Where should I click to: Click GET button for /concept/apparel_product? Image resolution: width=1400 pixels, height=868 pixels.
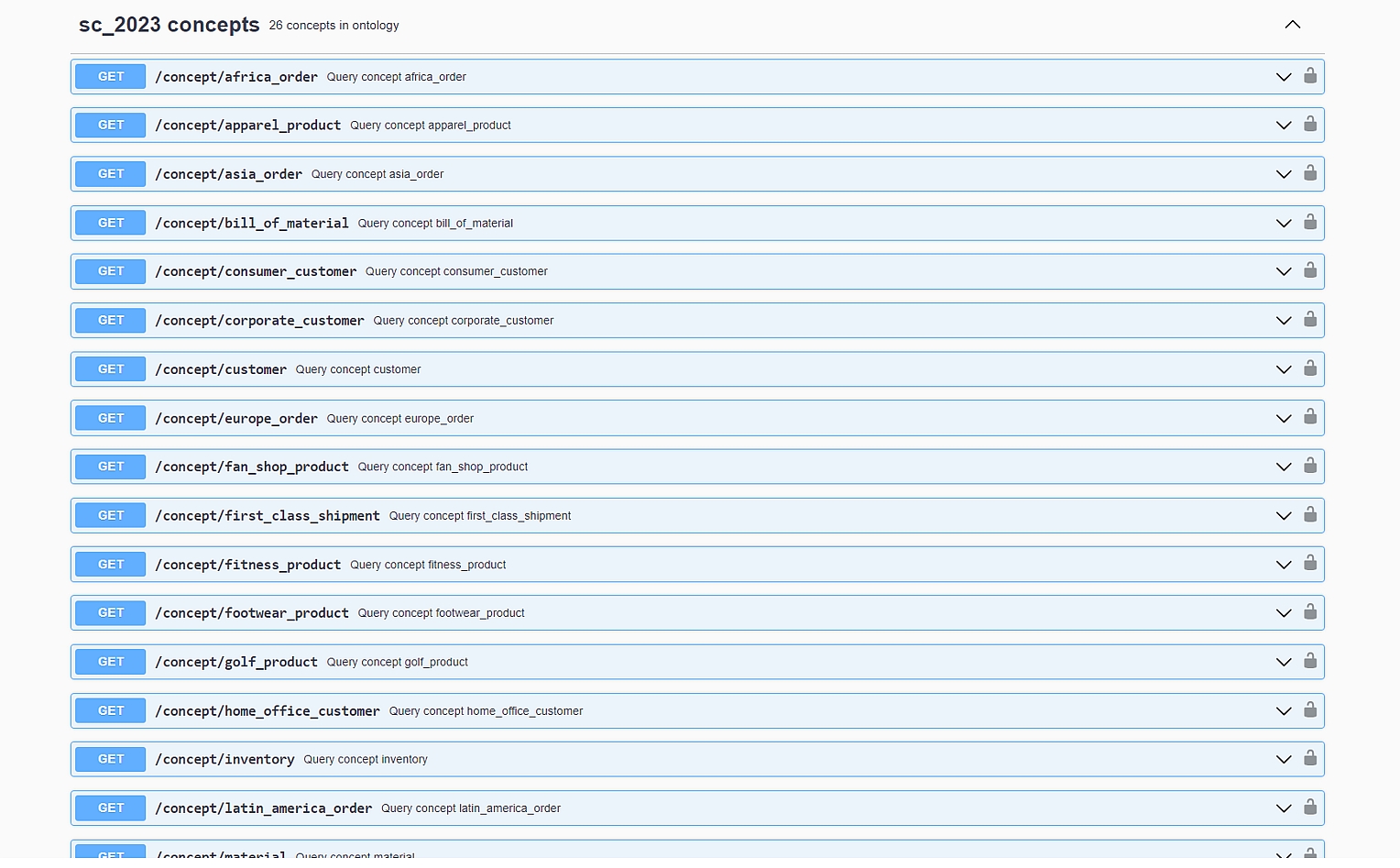click(111, 126)
